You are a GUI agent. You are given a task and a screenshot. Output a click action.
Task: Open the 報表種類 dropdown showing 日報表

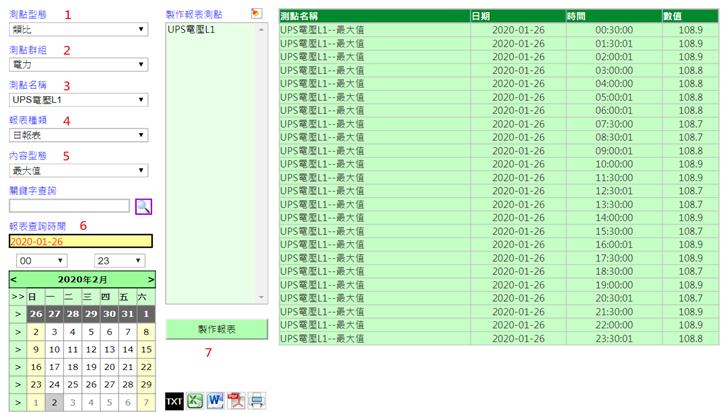click(78, 135)
